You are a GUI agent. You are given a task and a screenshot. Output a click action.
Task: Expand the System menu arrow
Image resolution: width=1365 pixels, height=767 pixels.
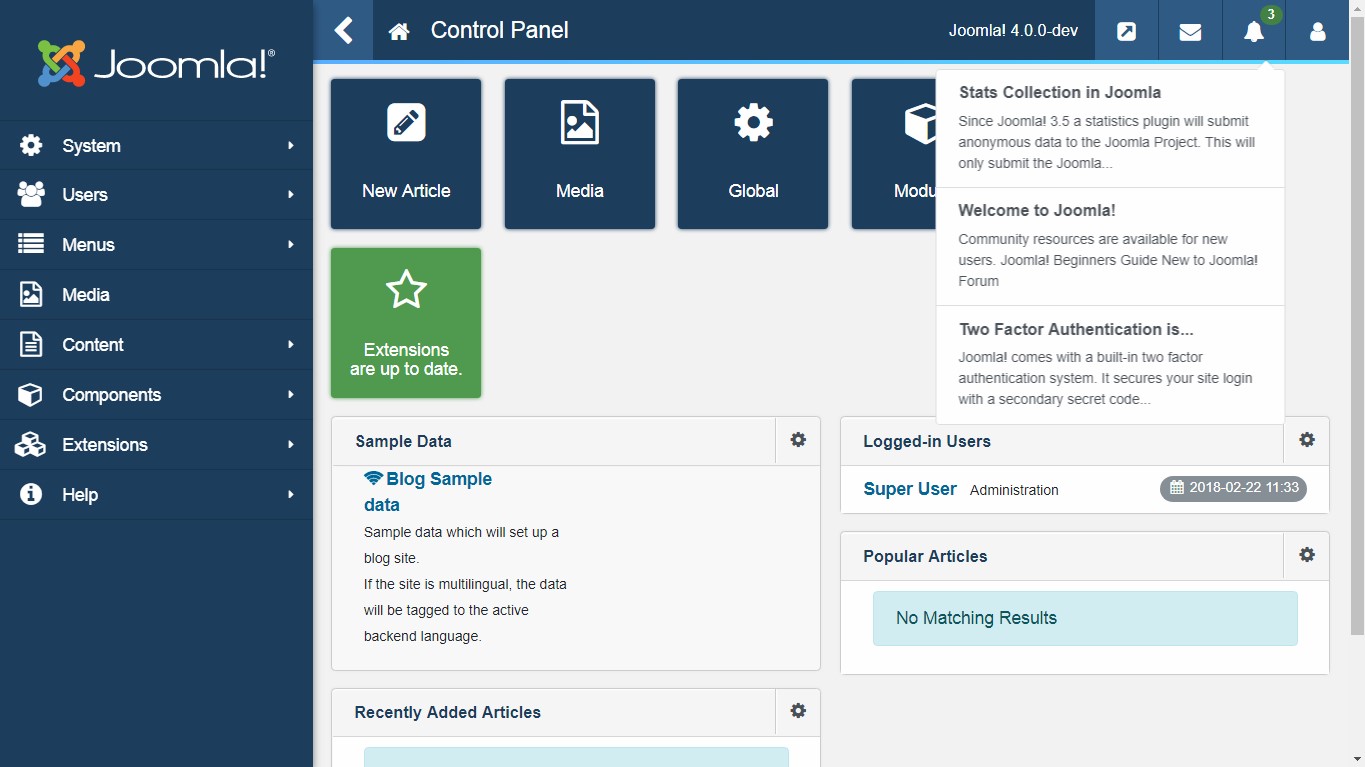(291, 145)
